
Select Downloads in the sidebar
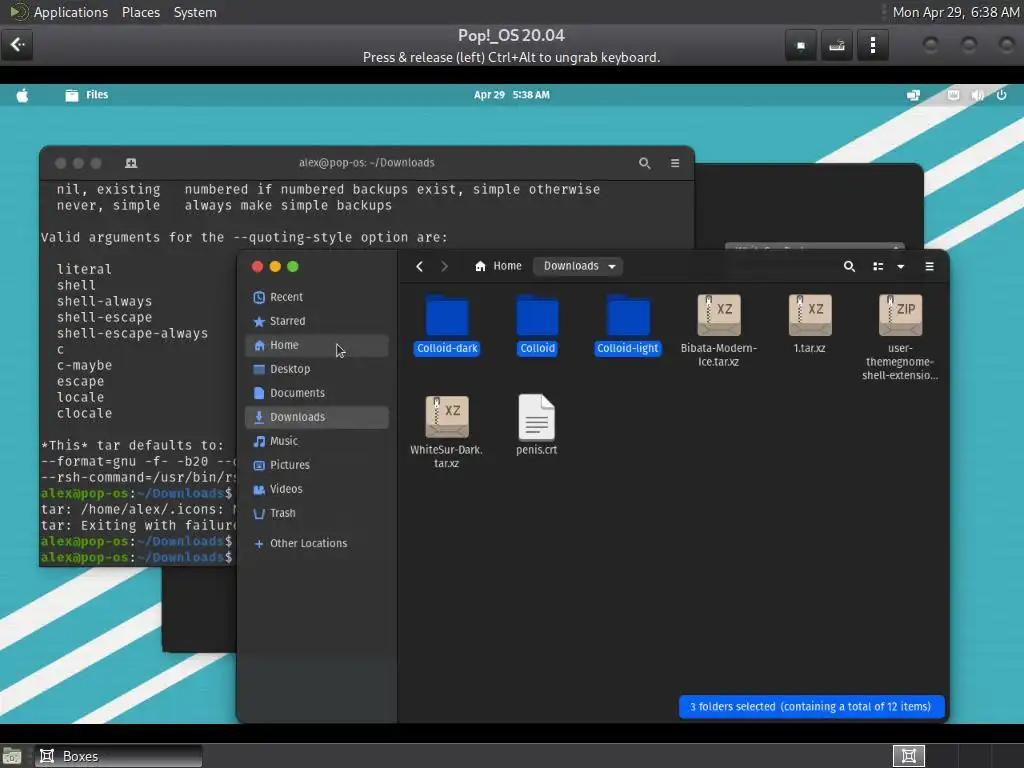point(317,417)
